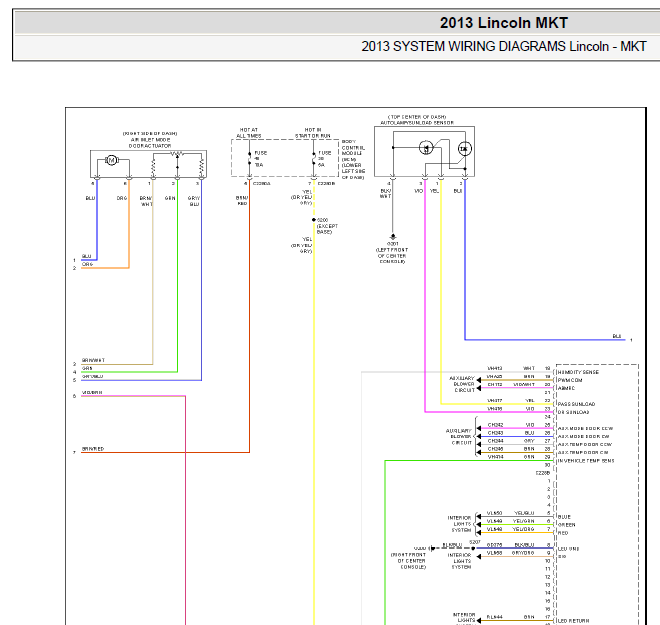This screenshot has width=660, height=625.
Task: Click "(LEFT FRONT OF CENTER CONSOLE)" label
Action: tap(392, 255)
